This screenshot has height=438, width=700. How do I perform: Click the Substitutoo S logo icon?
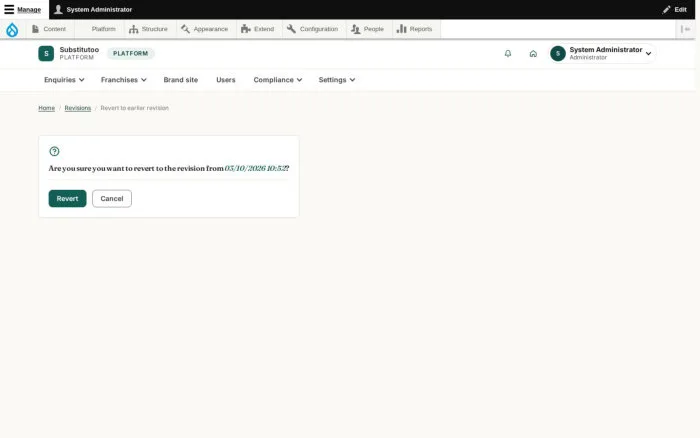tap(46, 54)
